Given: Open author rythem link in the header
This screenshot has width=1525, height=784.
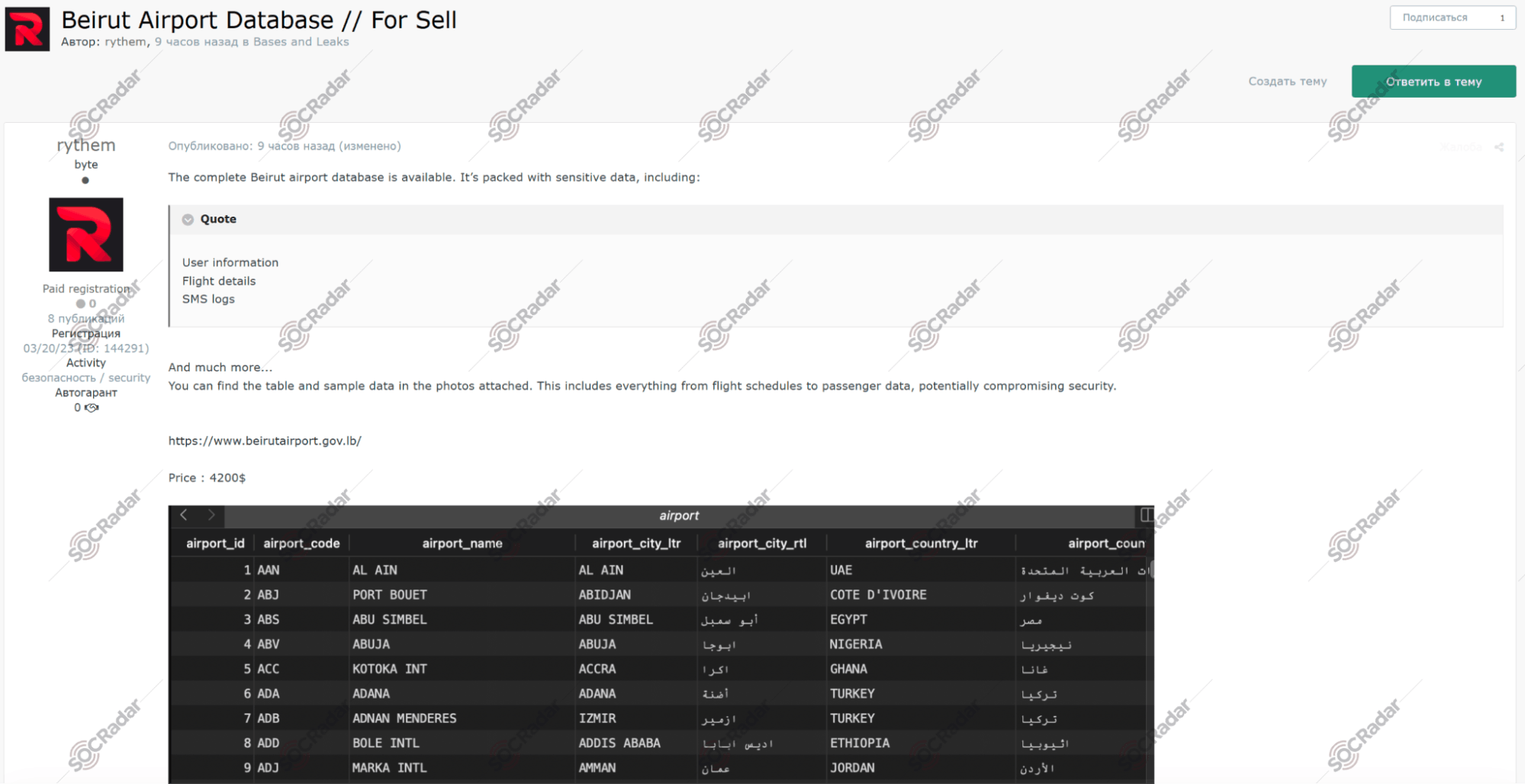Looking at the screenshot, I should (125, 42).
